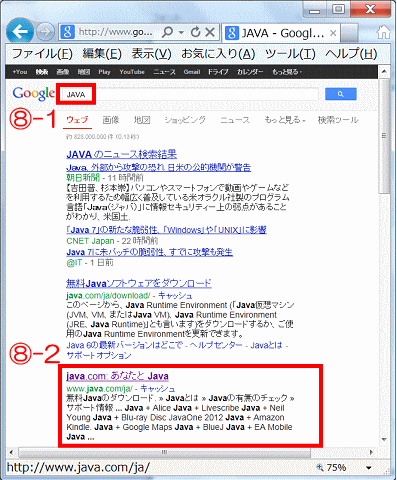Open the zoom level dropdown arrow
397x480 pixels.
369,468
